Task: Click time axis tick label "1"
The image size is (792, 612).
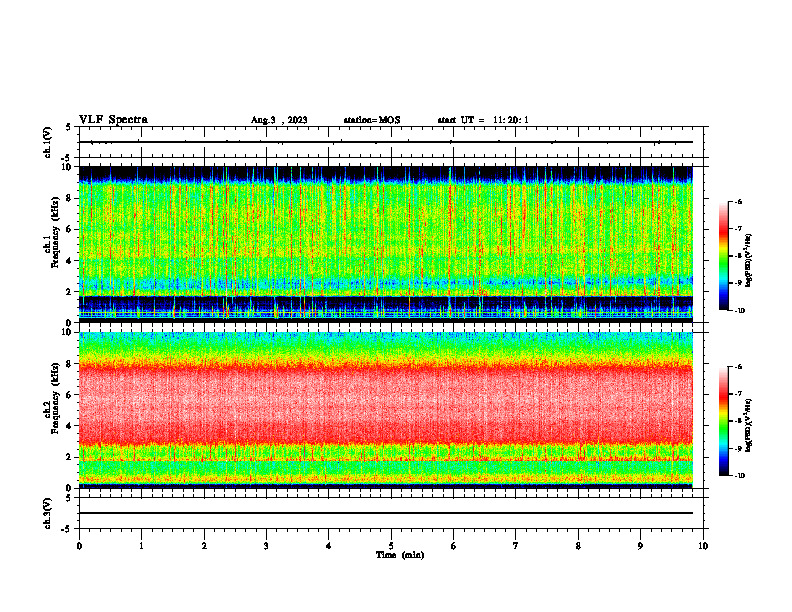Action: pyautogui.click(x=141, y=546)
